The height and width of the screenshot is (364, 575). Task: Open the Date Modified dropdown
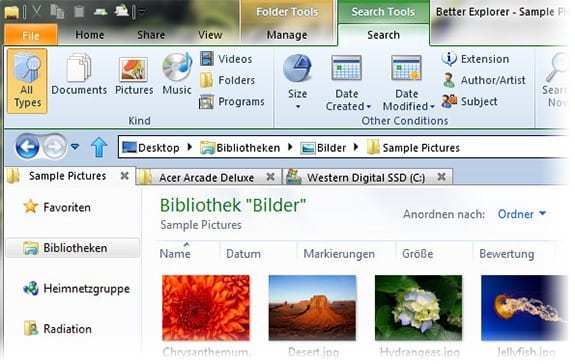pos(408,83)
